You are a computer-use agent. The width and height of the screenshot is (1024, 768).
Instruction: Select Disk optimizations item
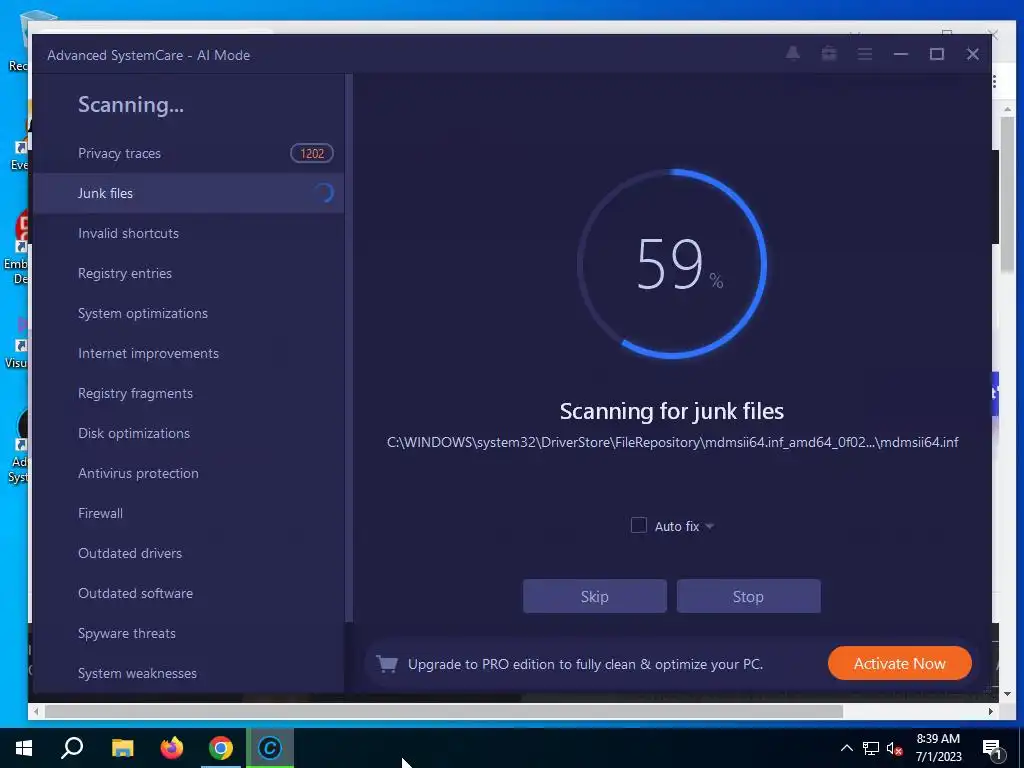pyautogui.click(x=188, y=433)
